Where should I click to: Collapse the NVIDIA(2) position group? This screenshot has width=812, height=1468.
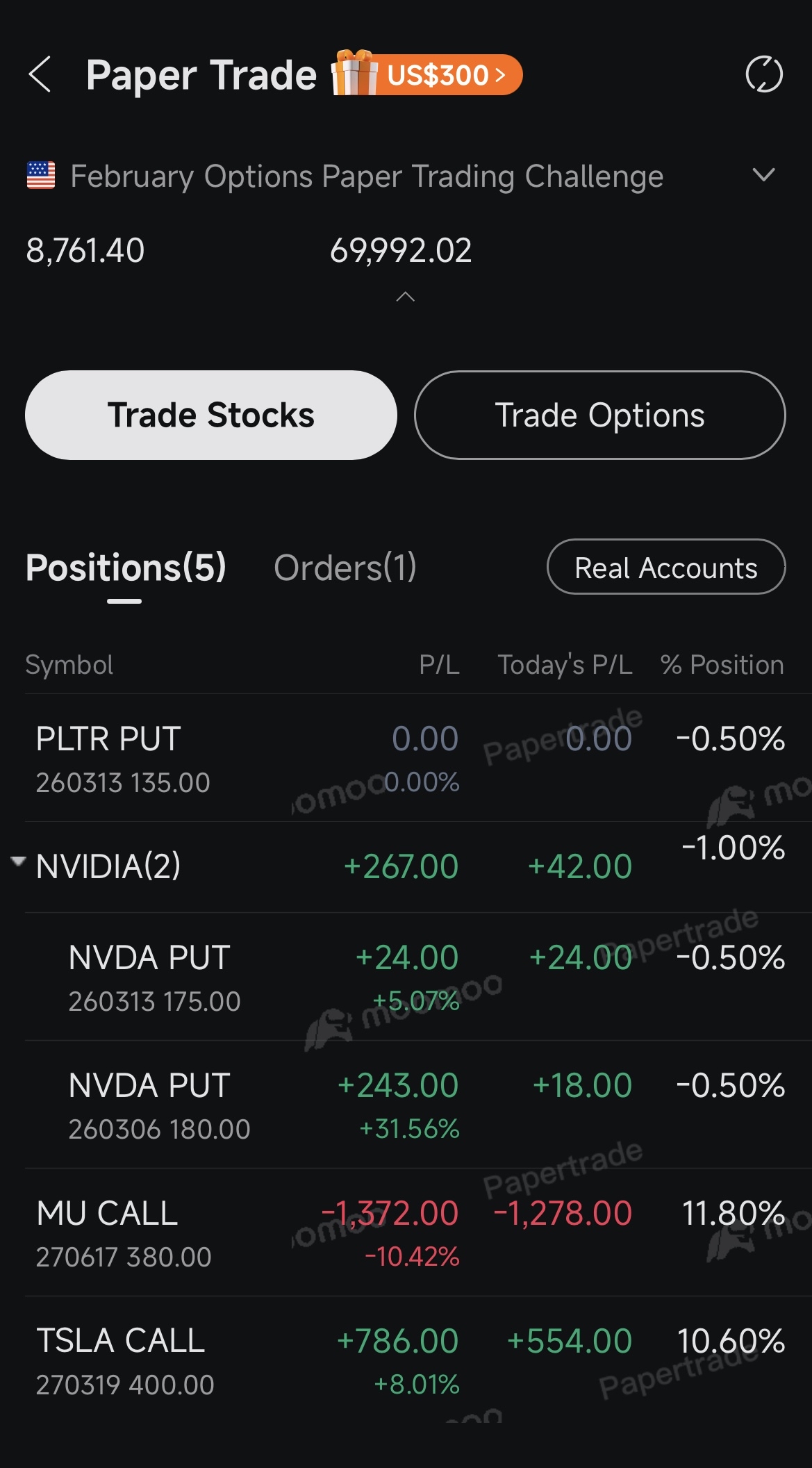[19, 861]
